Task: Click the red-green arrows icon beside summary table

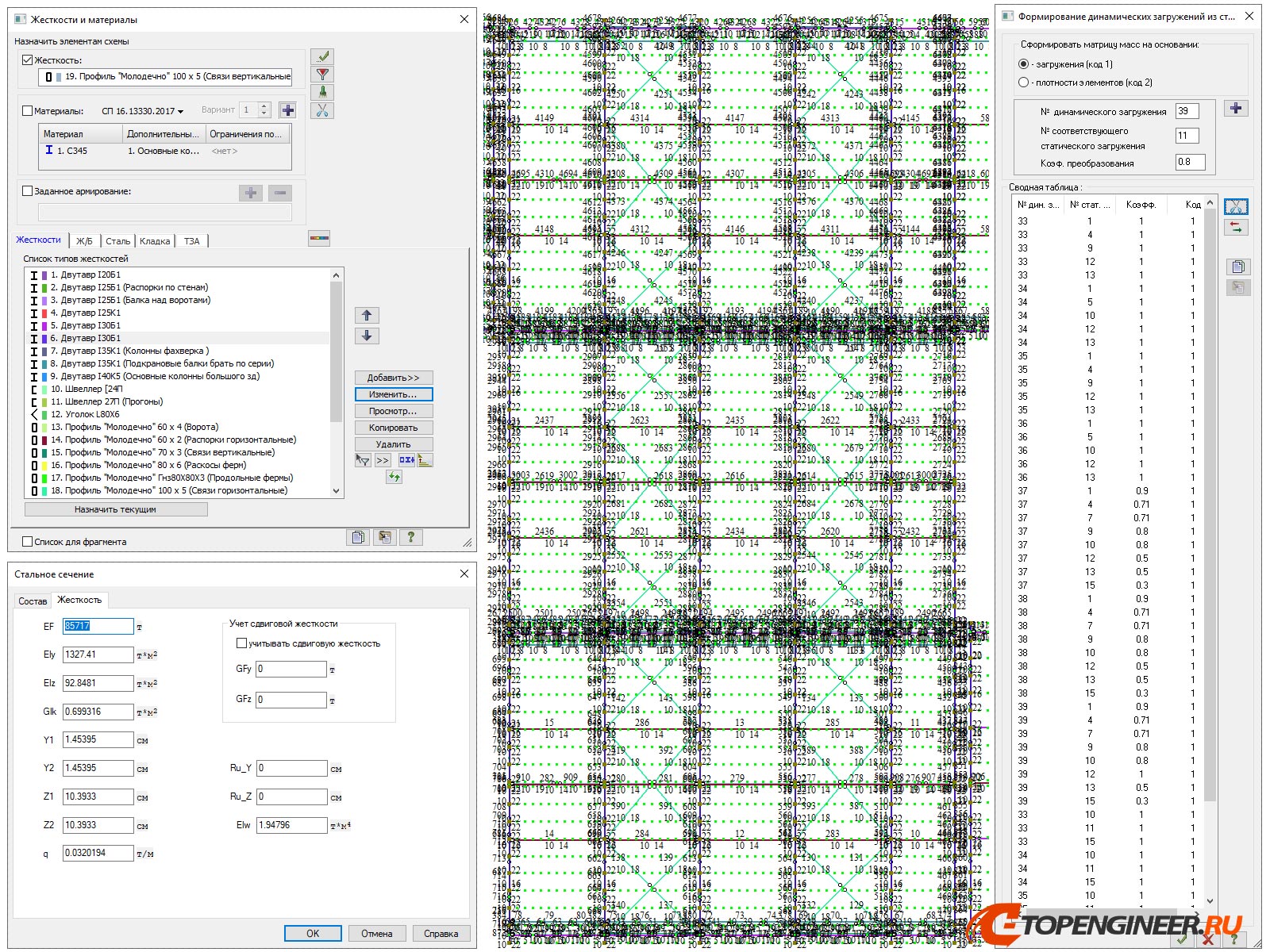Action: coord(1236,228)
